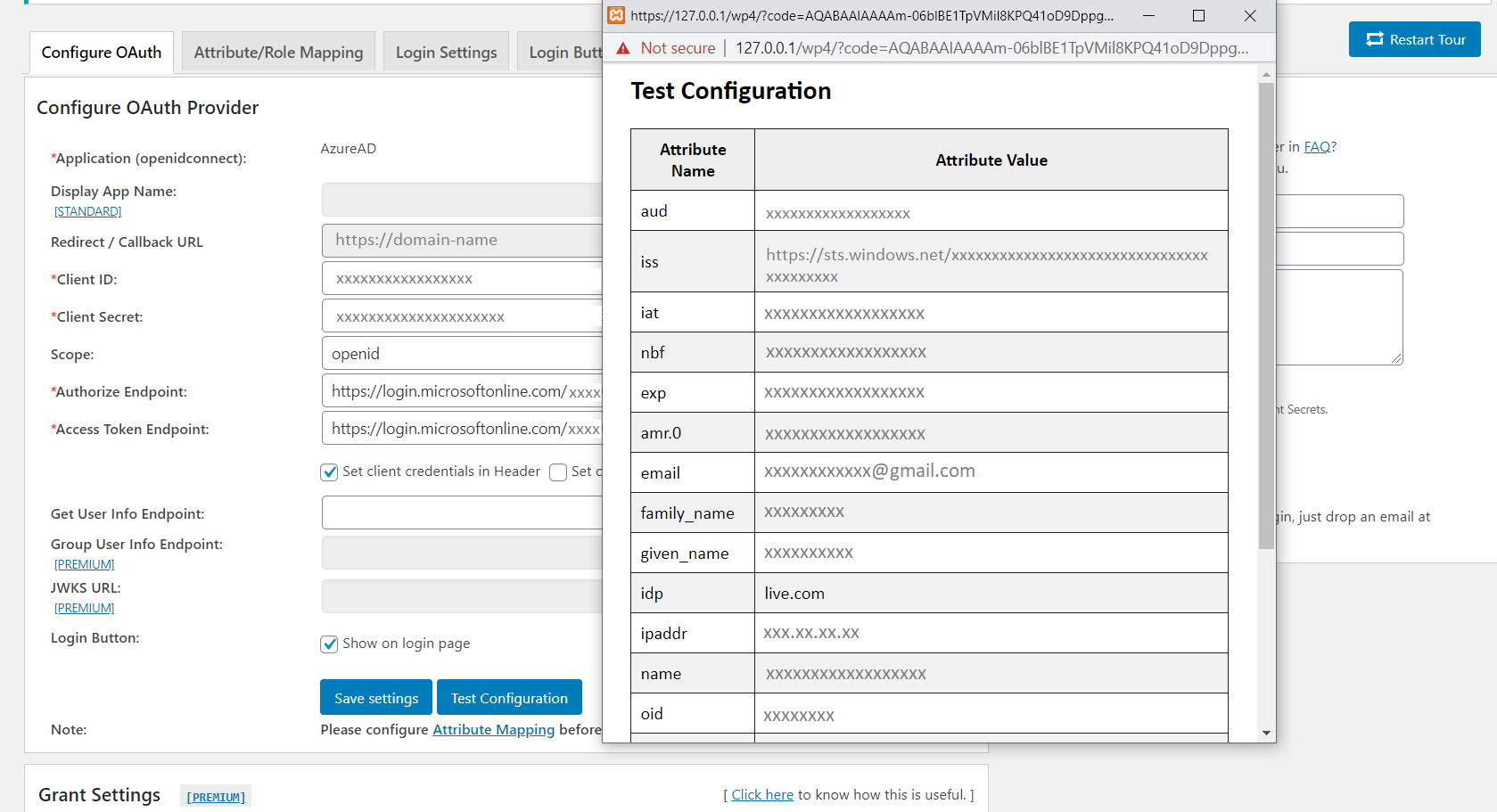Close the Test Configuration popup window
The height and width of the screenshot is (812, 1497).
point(1250,15)
